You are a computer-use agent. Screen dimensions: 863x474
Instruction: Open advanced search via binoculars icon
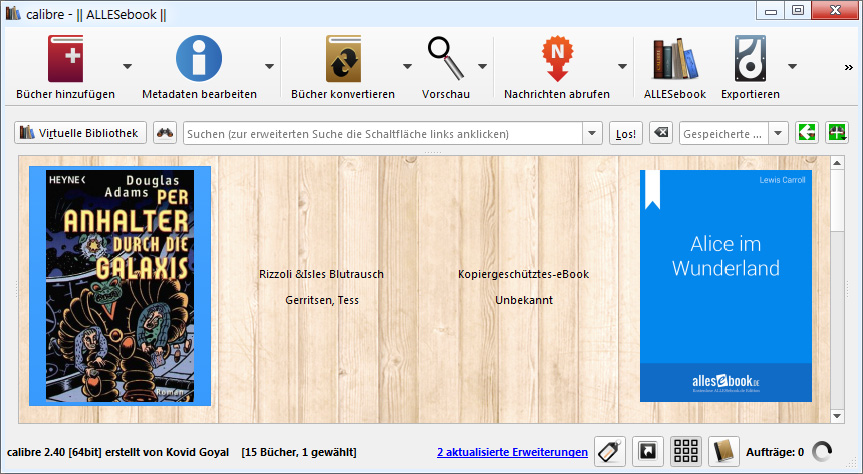tap(165, 133)
